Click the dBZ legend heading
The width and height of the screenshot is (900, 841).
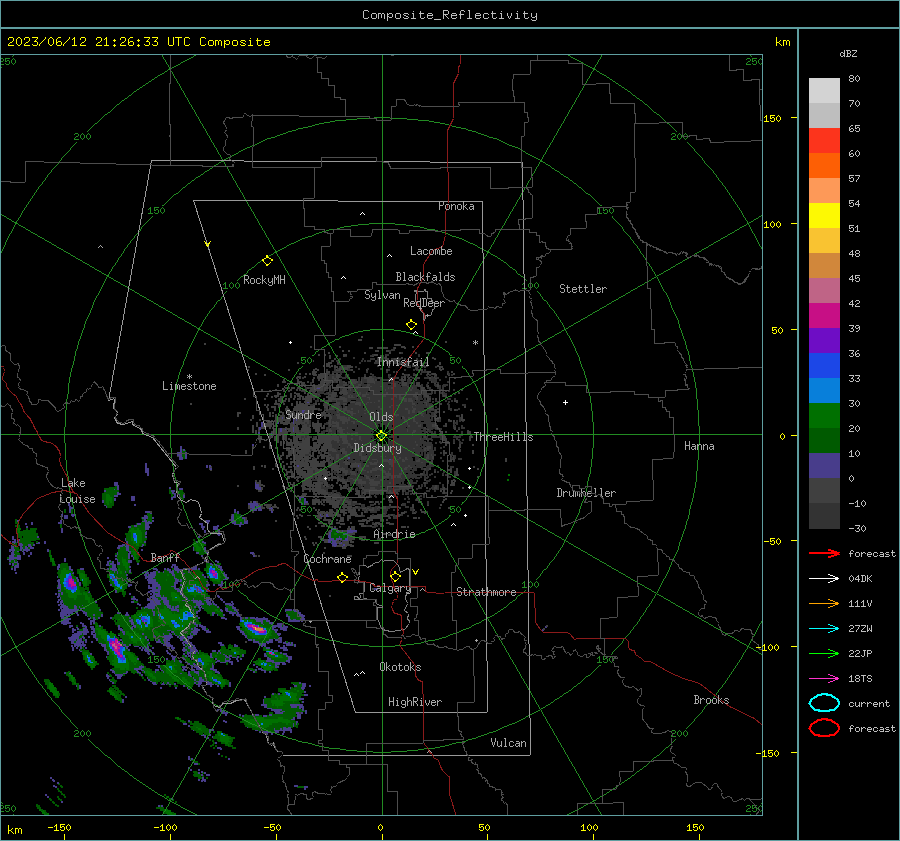coord(848,53)
